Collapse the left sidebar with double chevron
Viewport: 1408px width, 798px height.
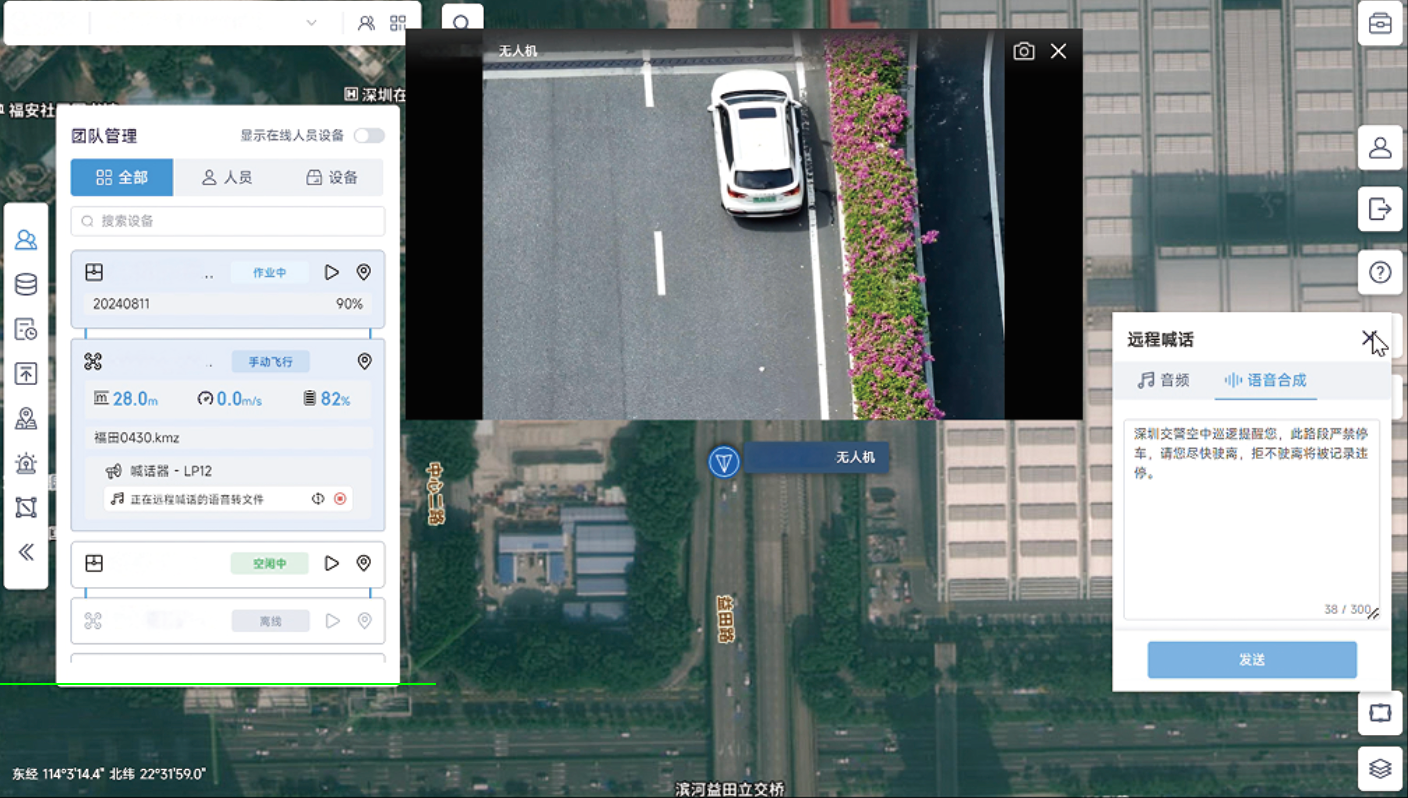[26, 552]
